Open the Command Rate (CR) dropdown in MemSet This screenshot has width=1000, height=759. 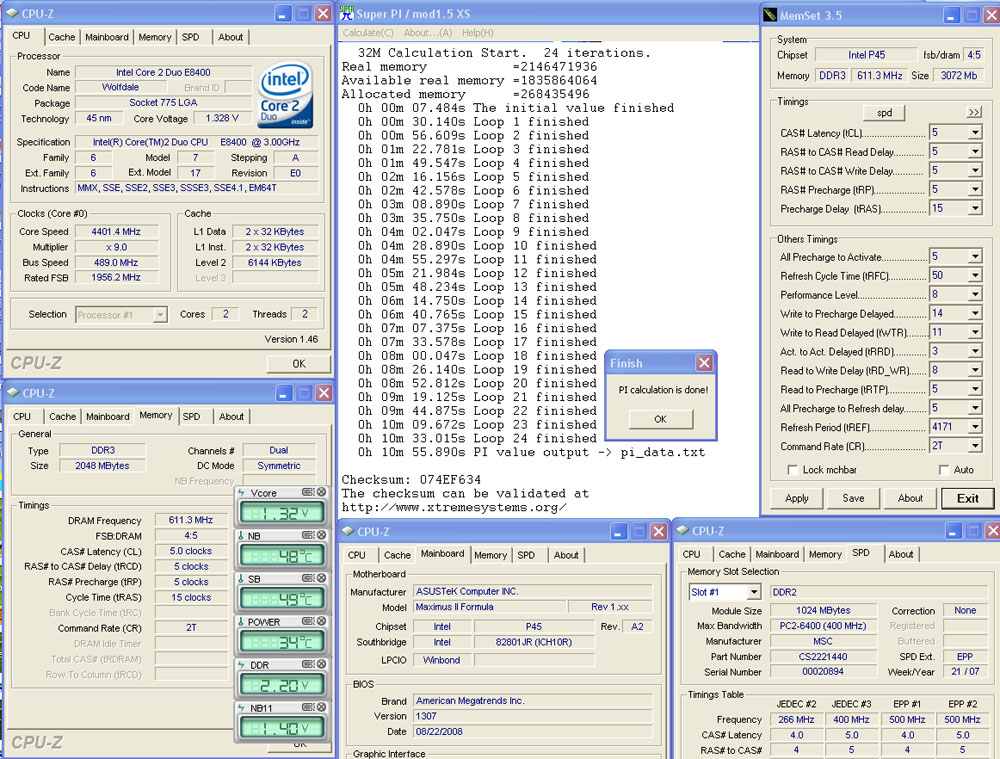974,446
